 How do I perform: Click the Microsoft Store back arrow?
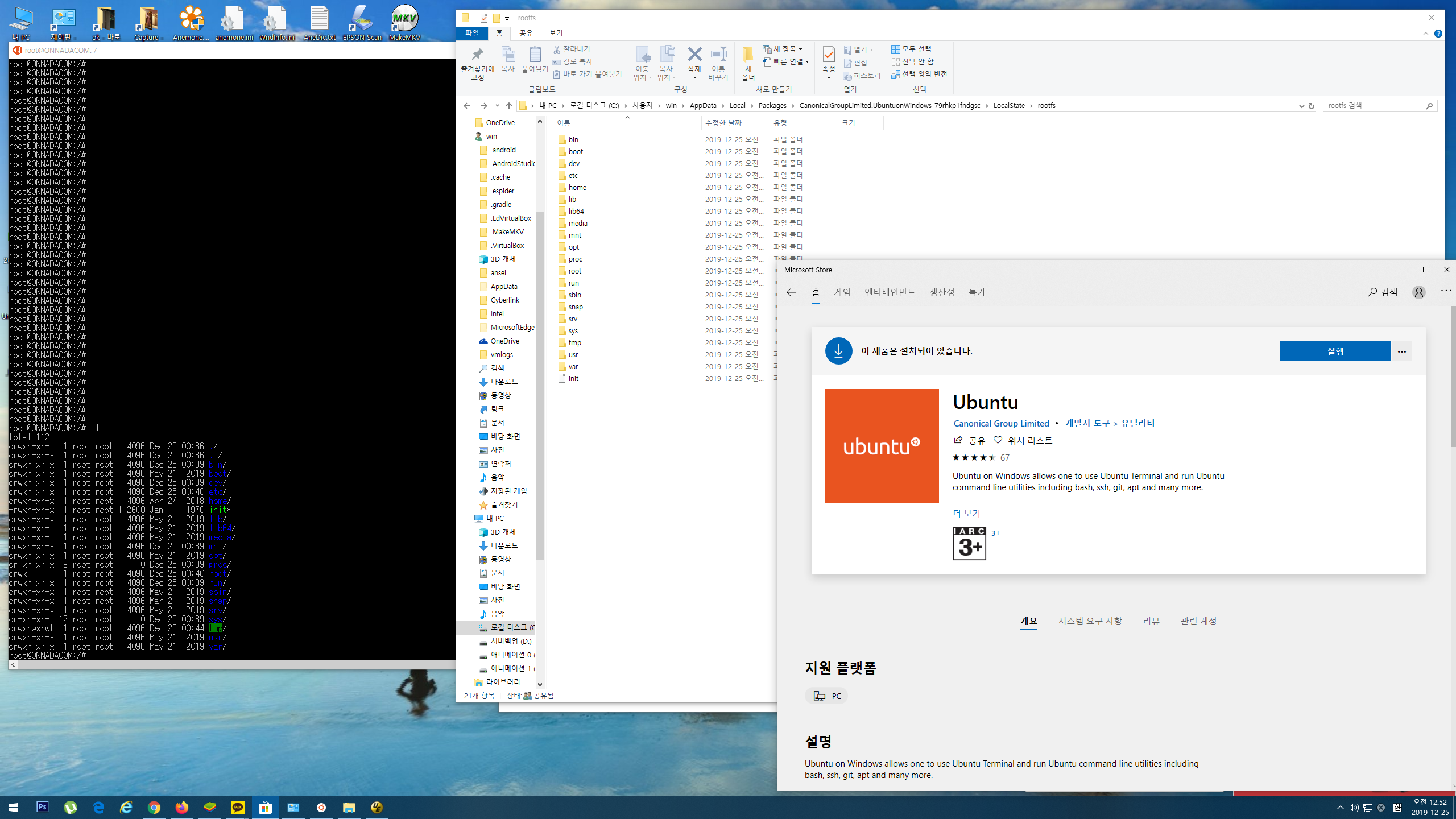791,292
